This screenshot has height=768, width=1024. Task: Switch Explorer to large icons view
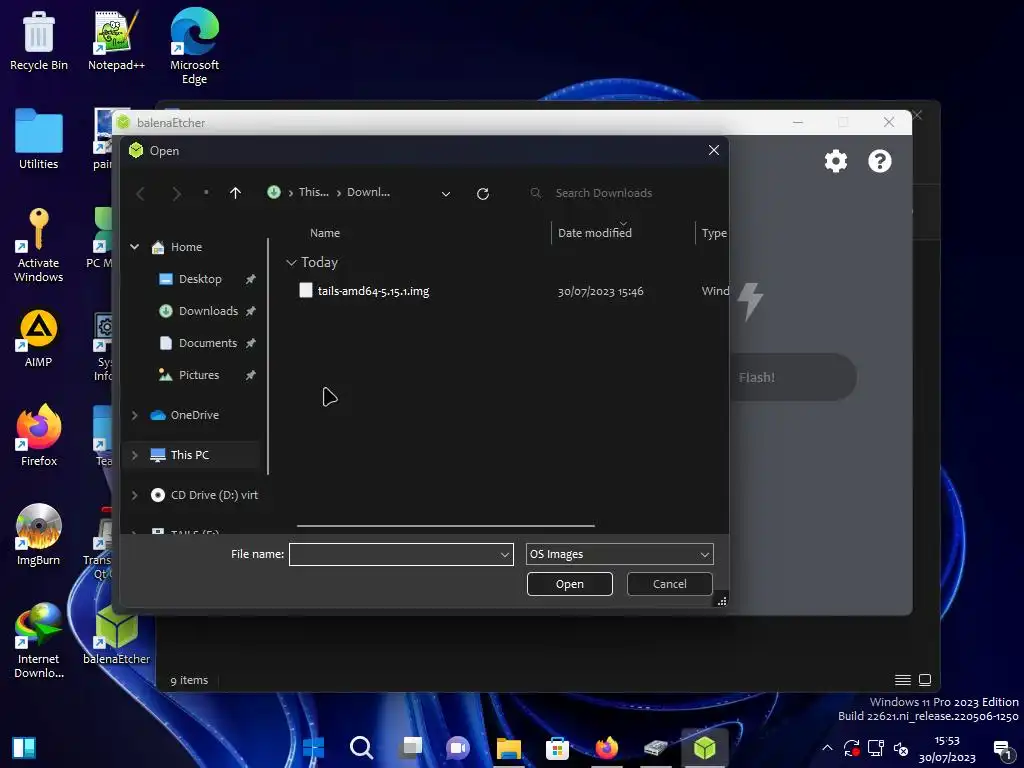(x=925, y=680)
